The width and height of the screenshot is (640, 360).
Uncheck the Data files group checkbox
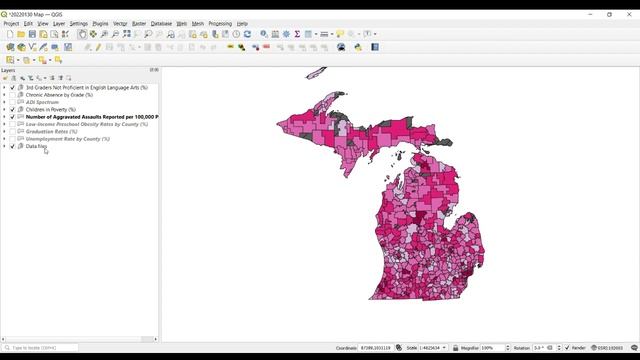pyautogui.click(x=12, y=146)
